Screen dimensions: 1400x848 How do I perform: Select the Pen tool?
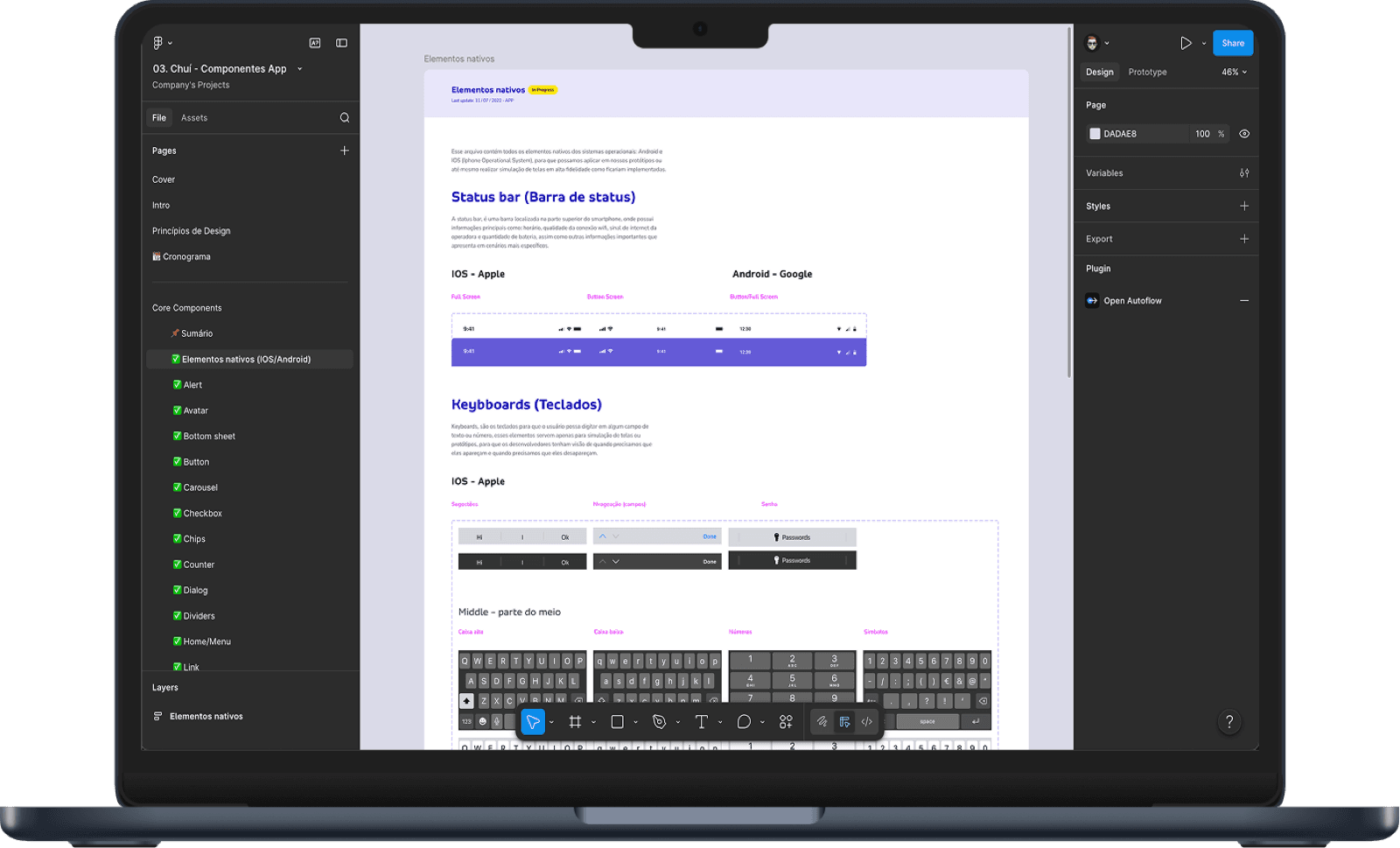click(x=660, y=722)
